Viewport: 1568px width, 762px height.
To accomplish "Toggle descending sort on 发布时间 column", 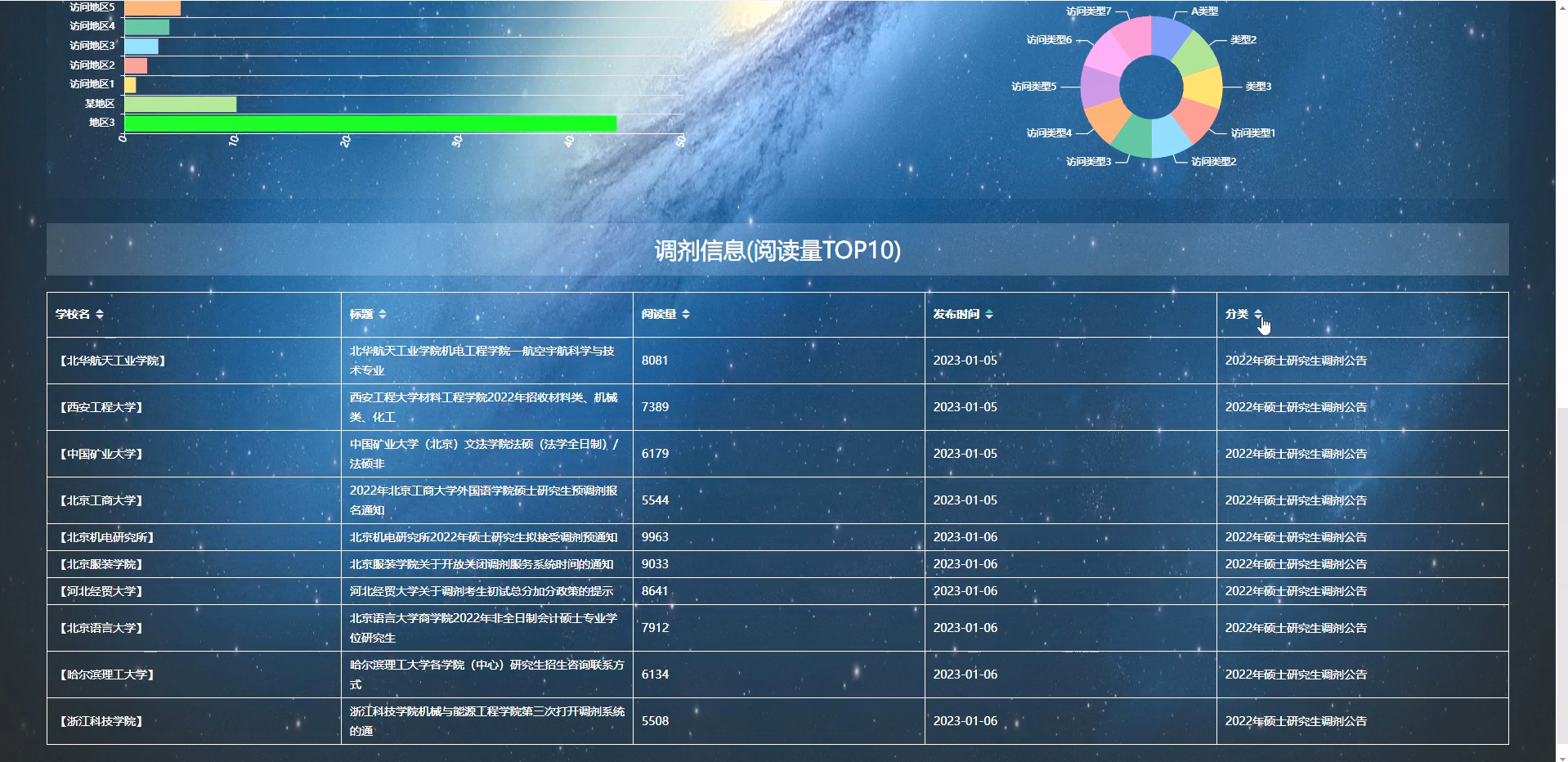I will [988, 316].
